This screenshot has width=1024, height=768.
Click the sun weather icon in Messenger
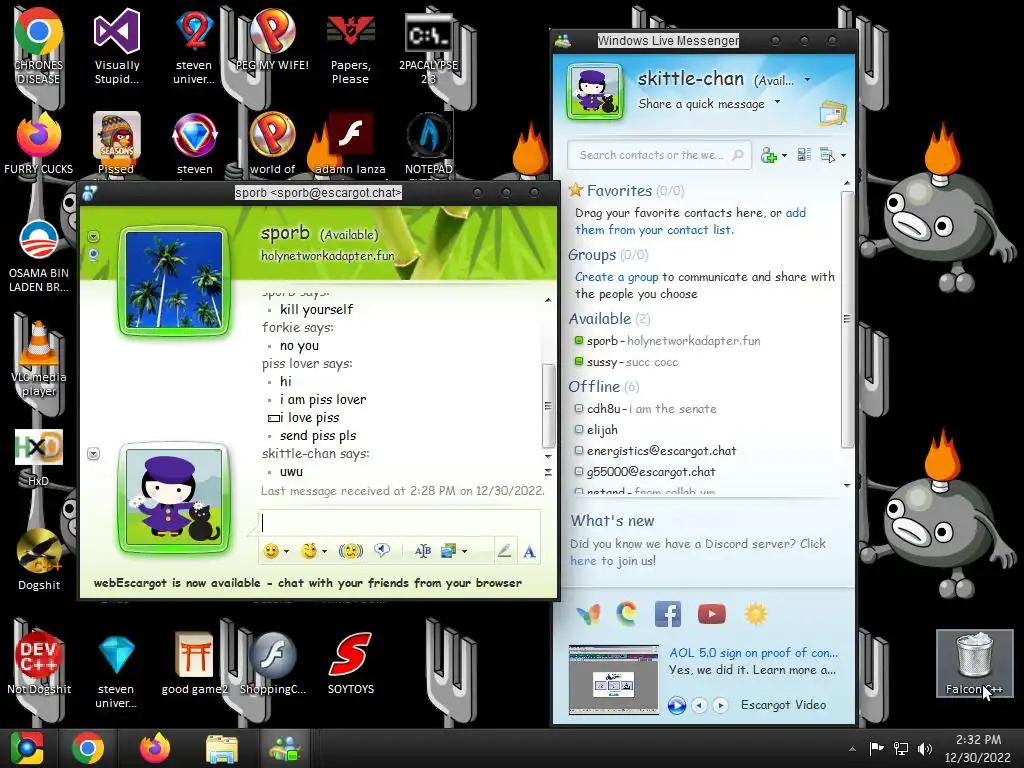point(756,614)
